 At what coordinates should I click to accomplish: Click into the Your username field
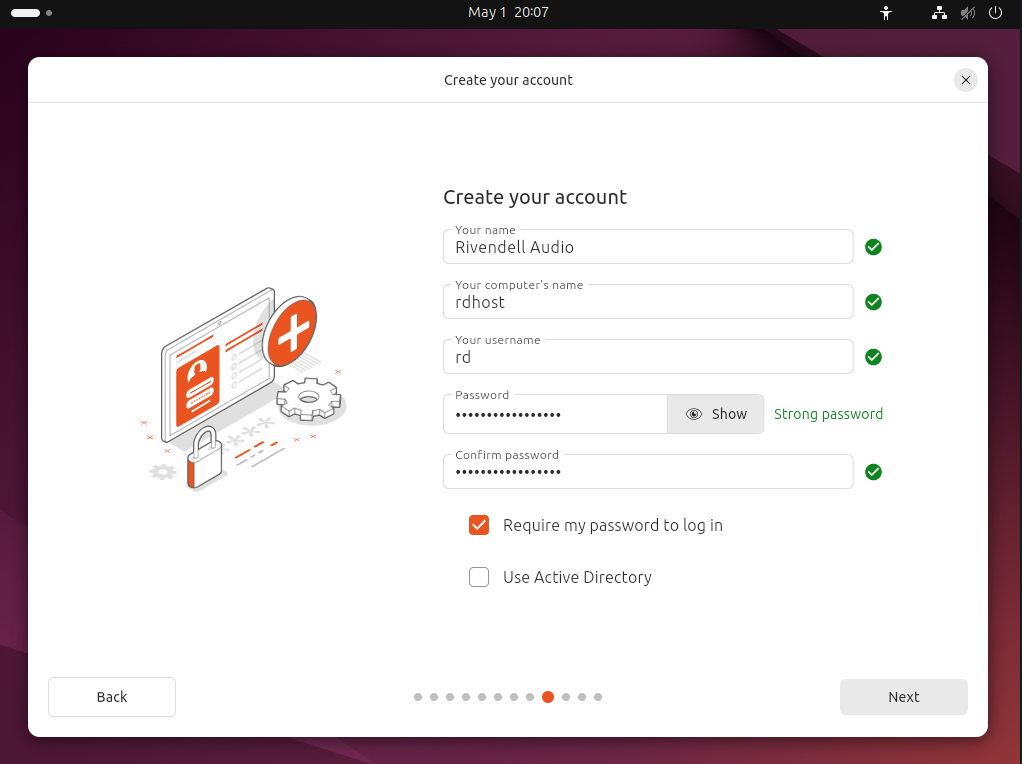point(647,357)
